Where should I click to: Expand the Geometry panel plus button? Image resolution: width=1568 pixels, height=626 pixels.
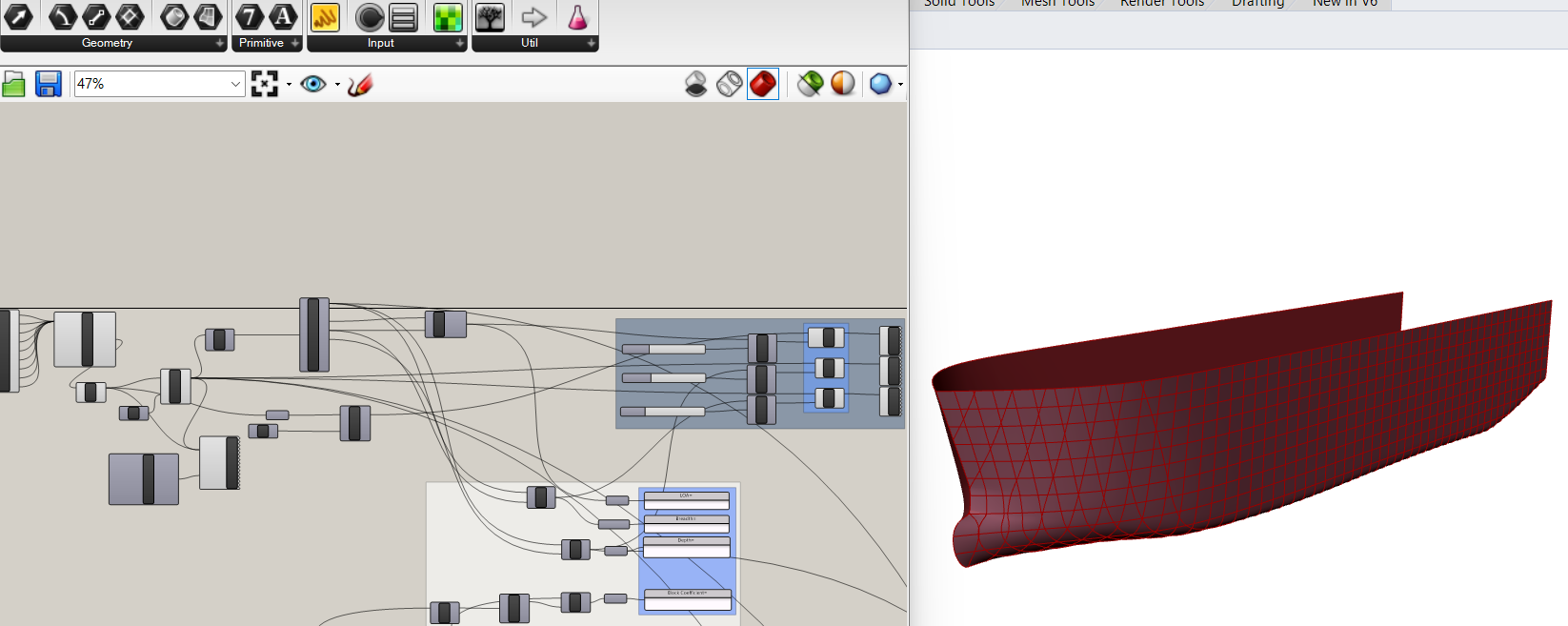[x=220, y=44]
